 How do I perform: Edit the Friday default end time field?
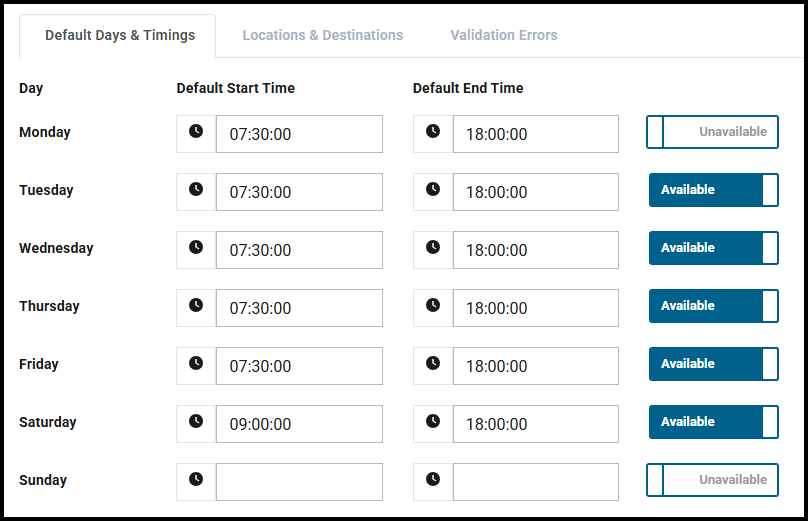535,366
